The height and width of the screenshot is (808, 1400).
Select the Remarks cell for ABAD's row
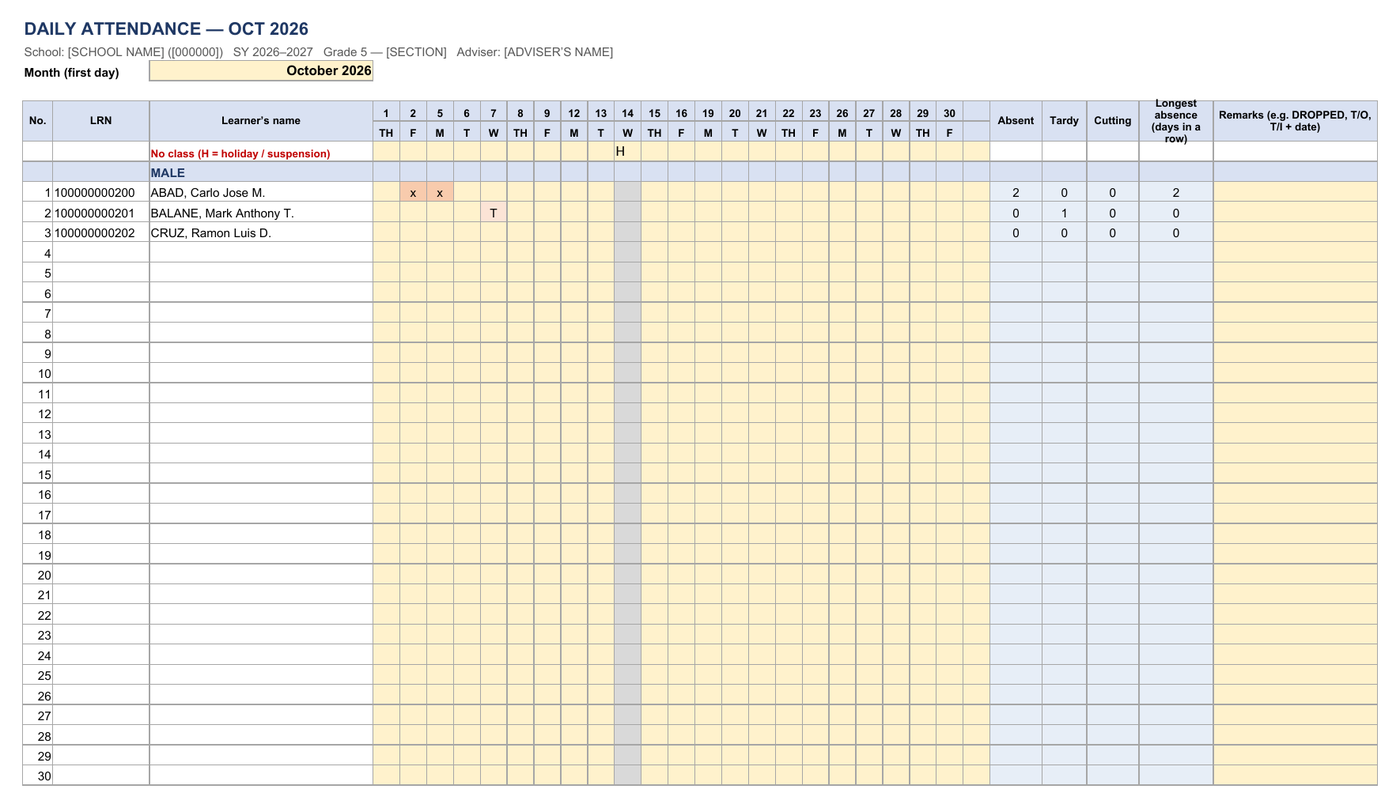point(1295,193)
